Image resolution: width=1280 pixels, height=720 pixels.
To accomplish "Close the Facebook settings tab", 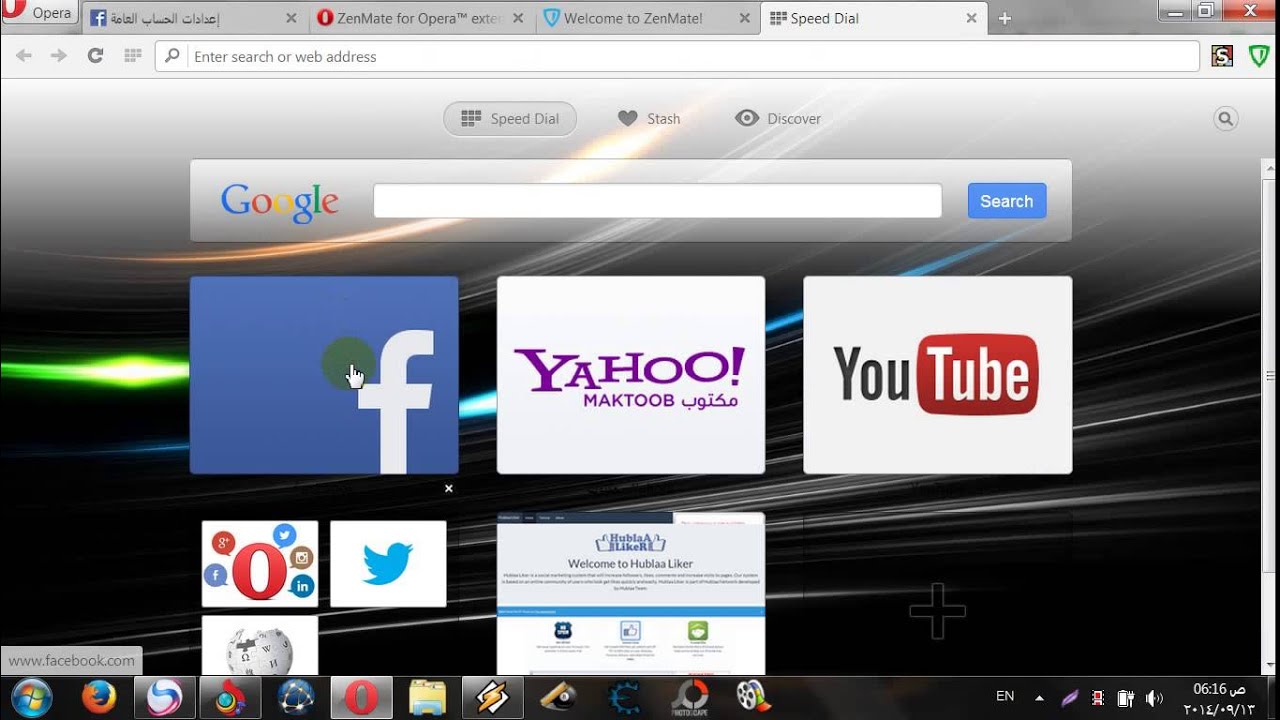I will (x=291, y=18).
